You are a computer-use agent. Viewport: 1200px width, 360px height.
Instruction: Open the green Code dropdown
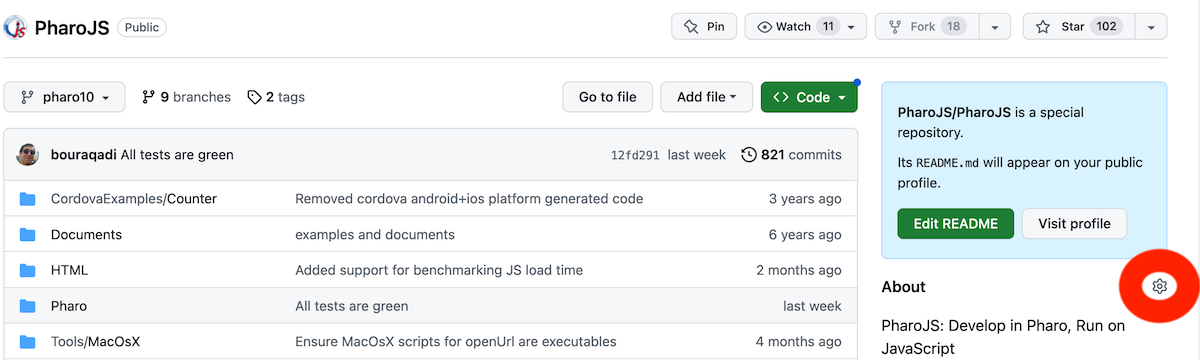pyautogui.click(x=809, y=97)
